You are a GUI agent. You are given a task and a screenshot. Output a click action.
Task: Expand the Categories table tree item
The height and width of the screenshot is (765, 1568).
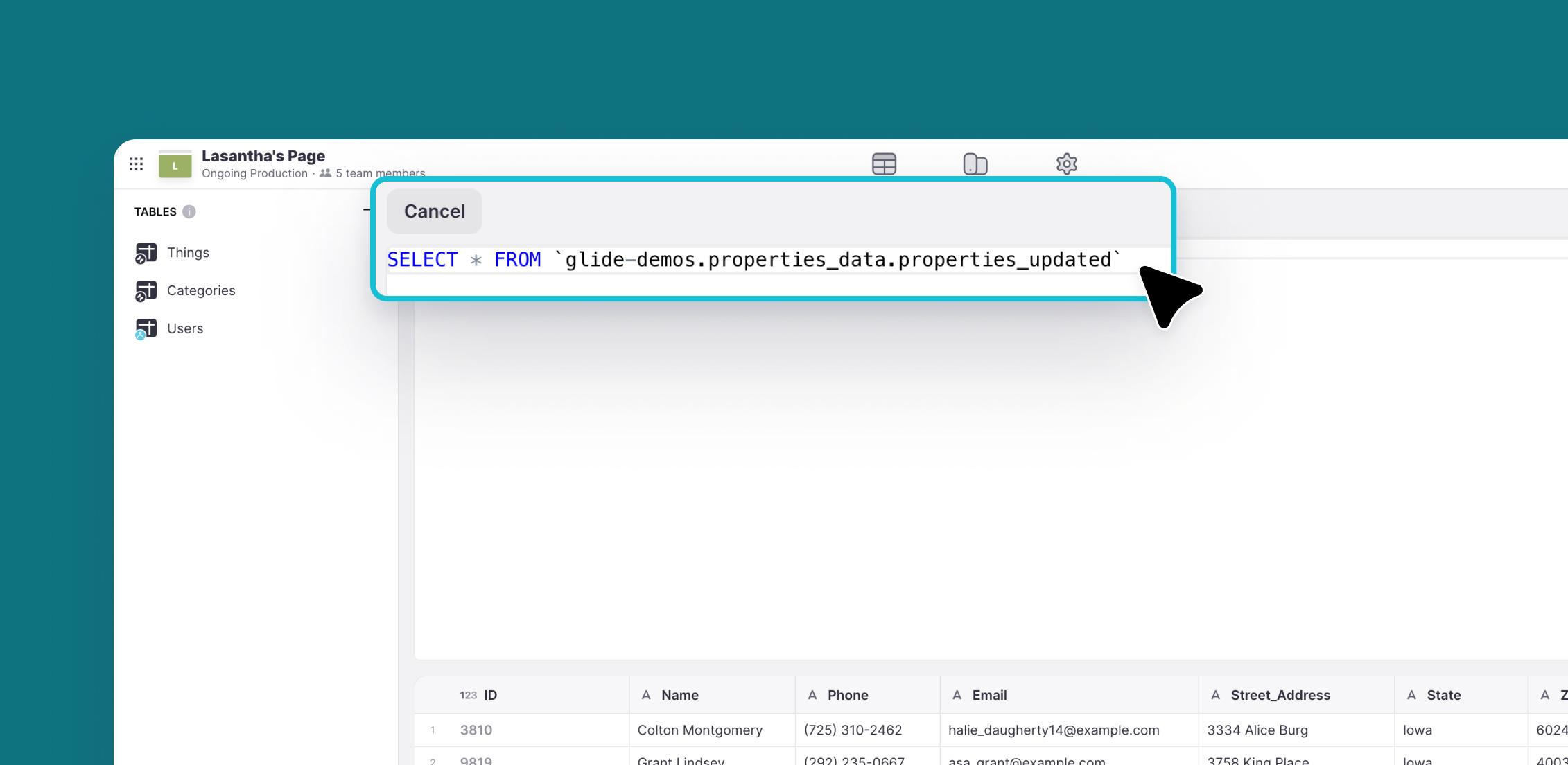coord(200,289)
